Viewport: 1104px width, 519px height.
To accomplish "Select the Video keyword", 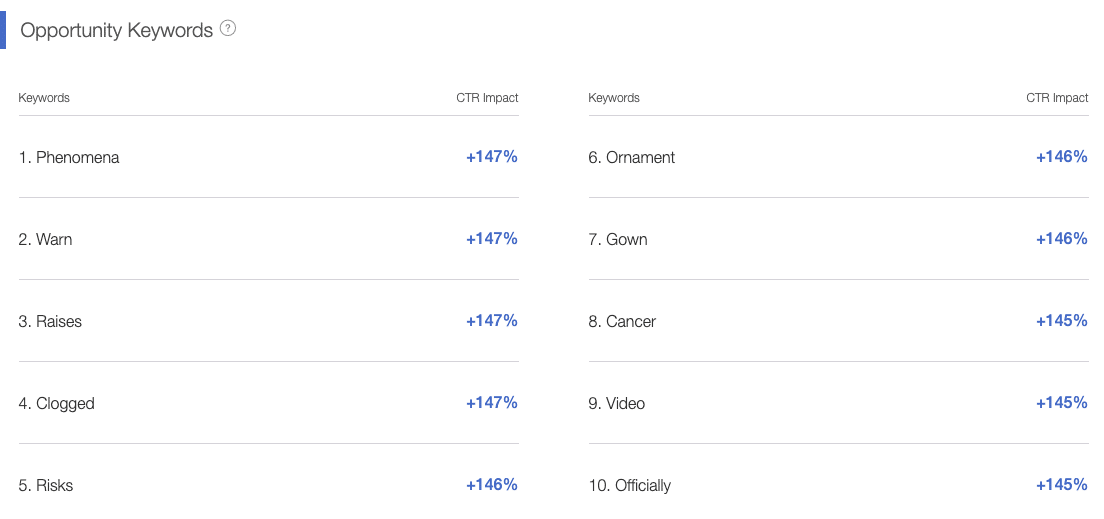I will click(x=617, y=404).
